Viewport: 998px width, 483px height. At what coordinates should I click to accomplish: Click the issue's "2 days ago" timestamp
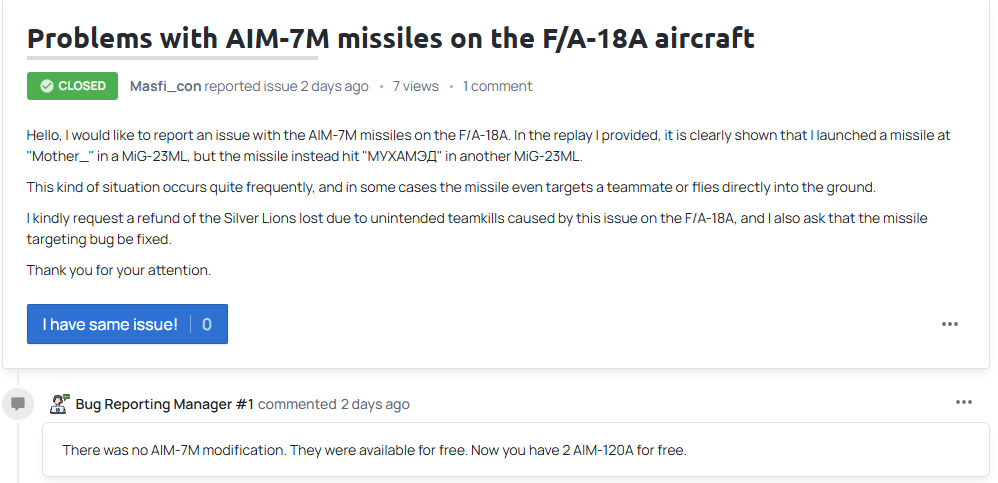334,86
